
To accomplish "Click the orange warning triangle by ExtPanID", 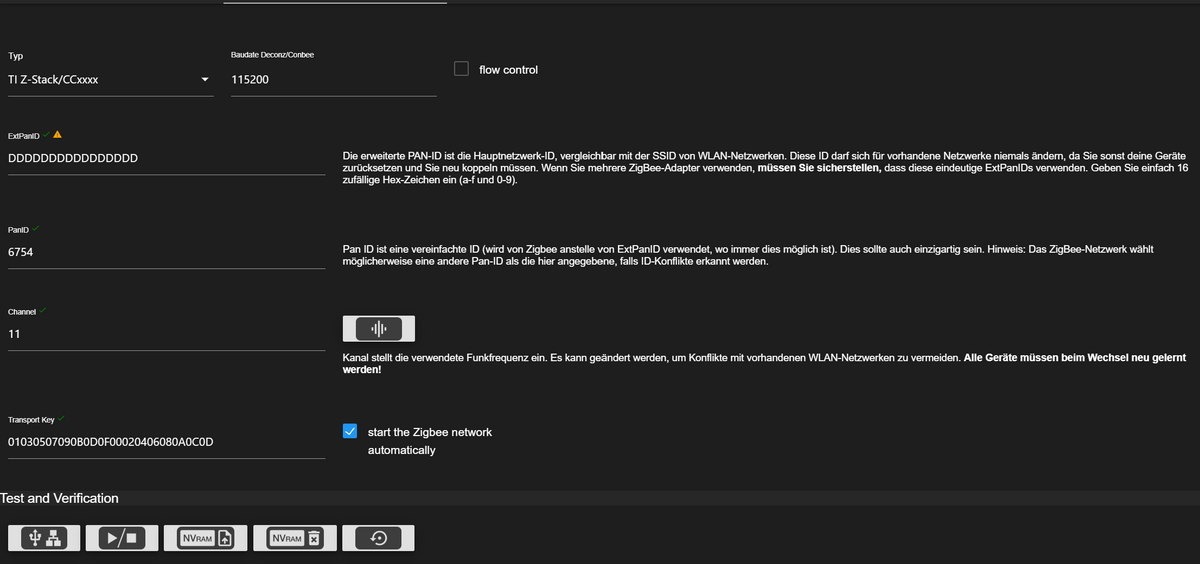I will 57,134.
